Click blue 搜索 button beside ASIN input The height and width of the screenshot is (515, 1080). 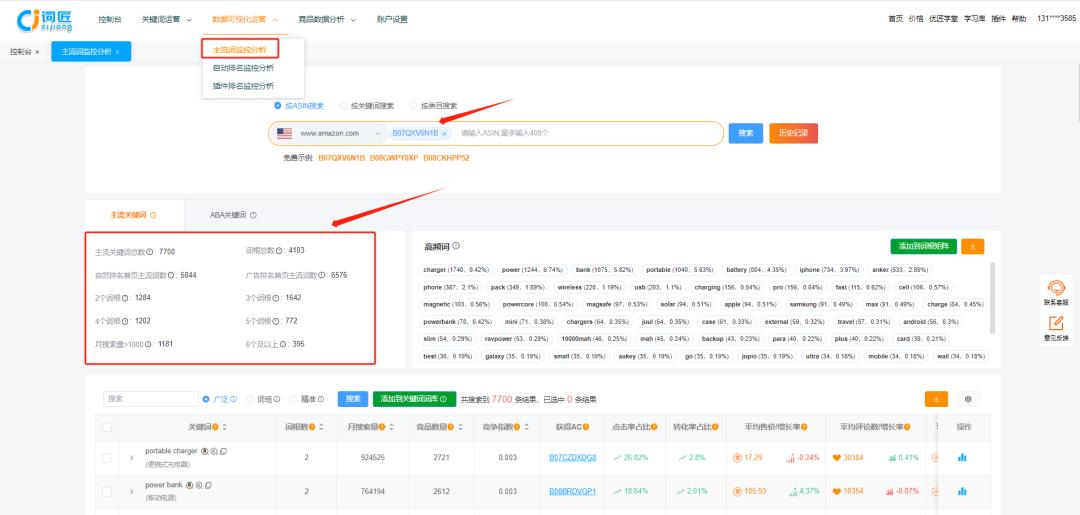pos(746,133)
